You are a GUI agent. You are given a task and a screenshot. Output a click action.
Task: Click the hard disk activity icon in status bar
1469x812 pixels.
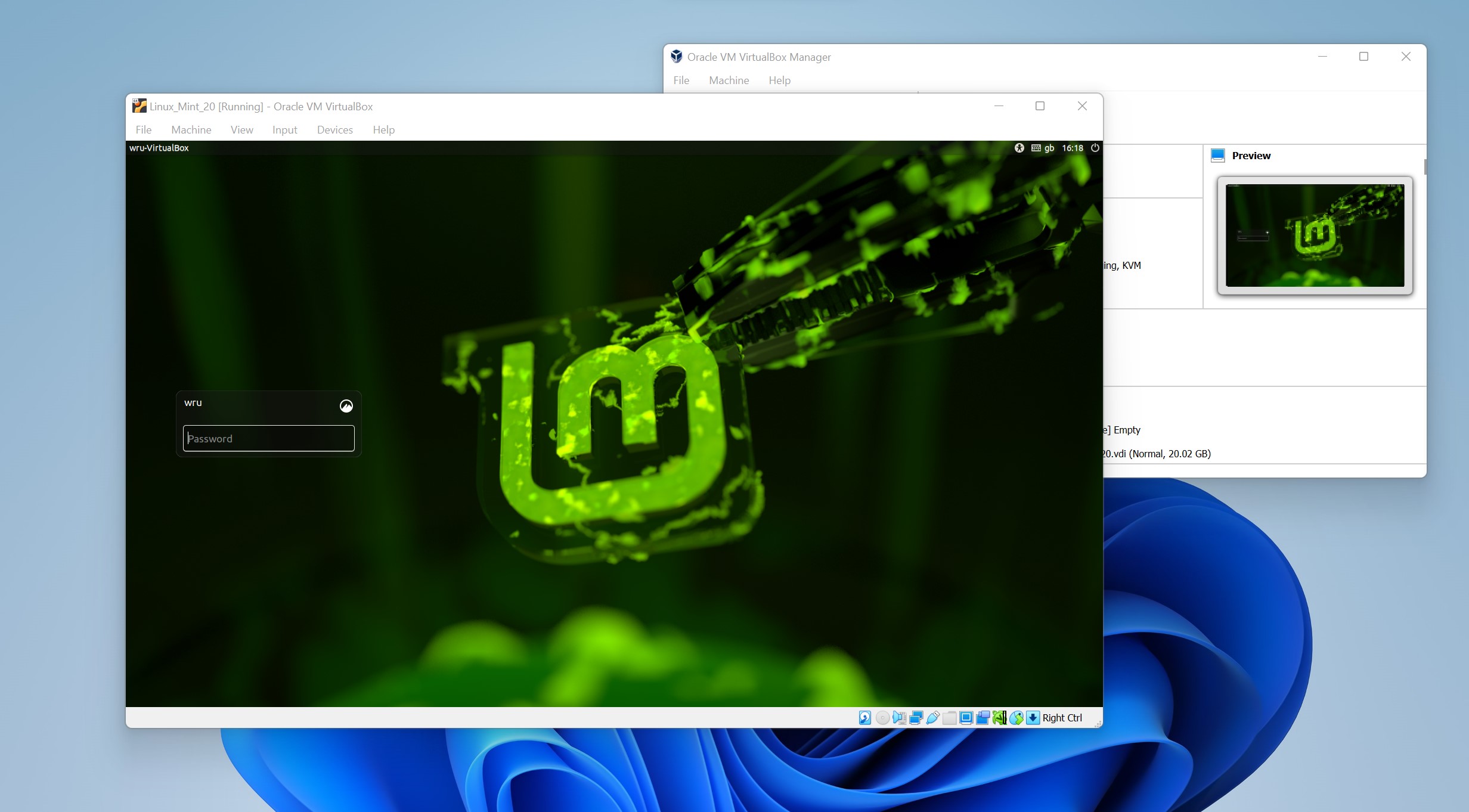point(865,718)
